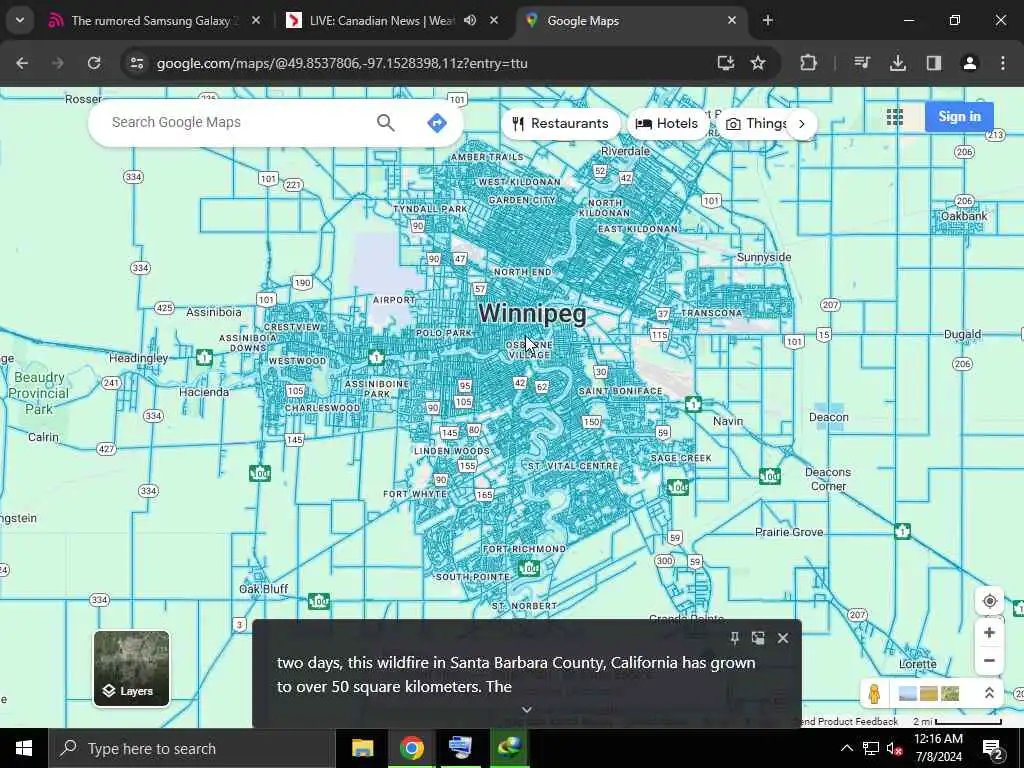Open the Chrome profile menu
This screenshot has width=1024, height=768.
click(x=970, y=63)
